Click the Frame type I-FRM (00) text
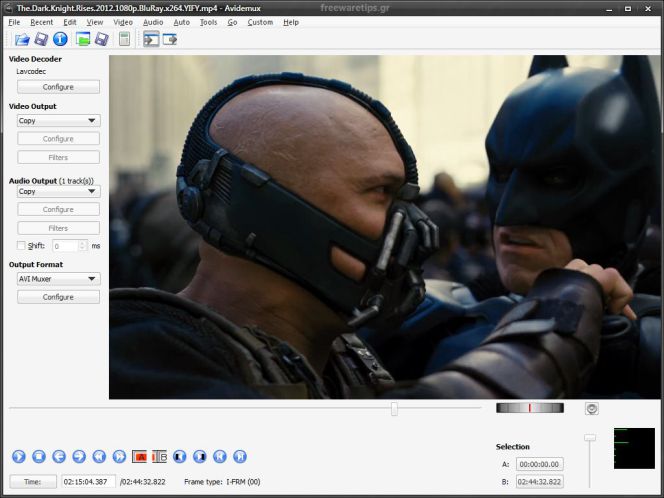 coord(222,482)
